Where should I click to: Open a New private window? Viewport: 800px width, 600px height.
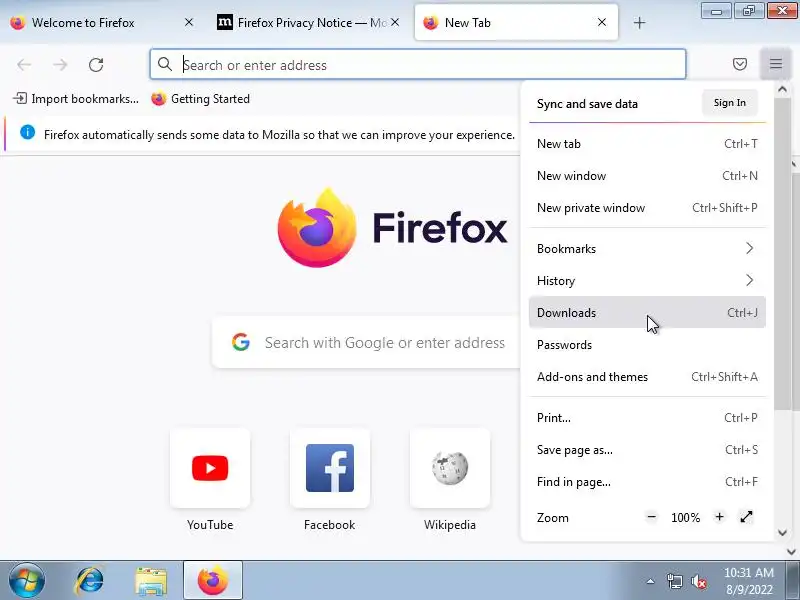[647, 208]
